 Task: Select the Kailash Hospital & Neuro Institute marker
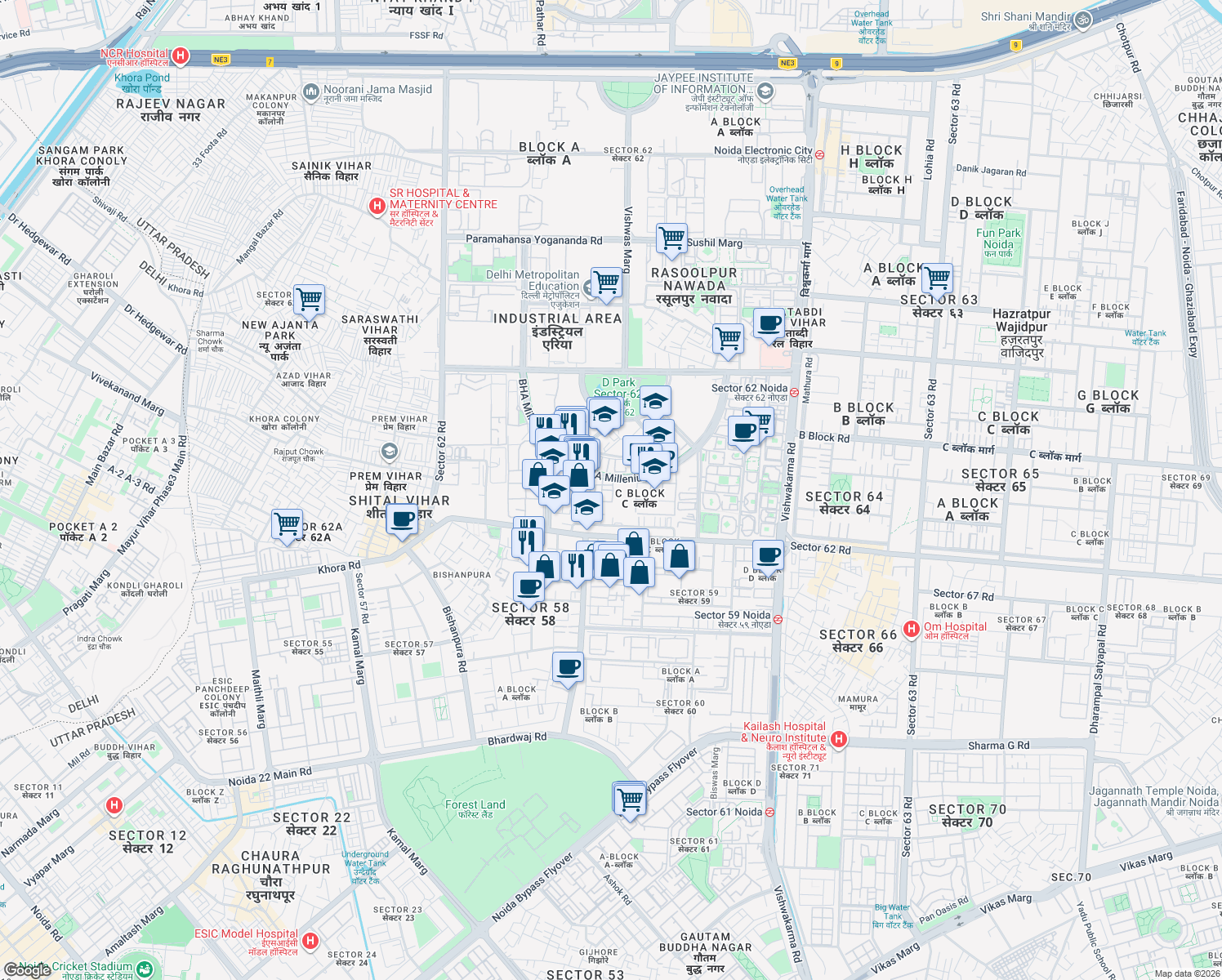point(840,737)
